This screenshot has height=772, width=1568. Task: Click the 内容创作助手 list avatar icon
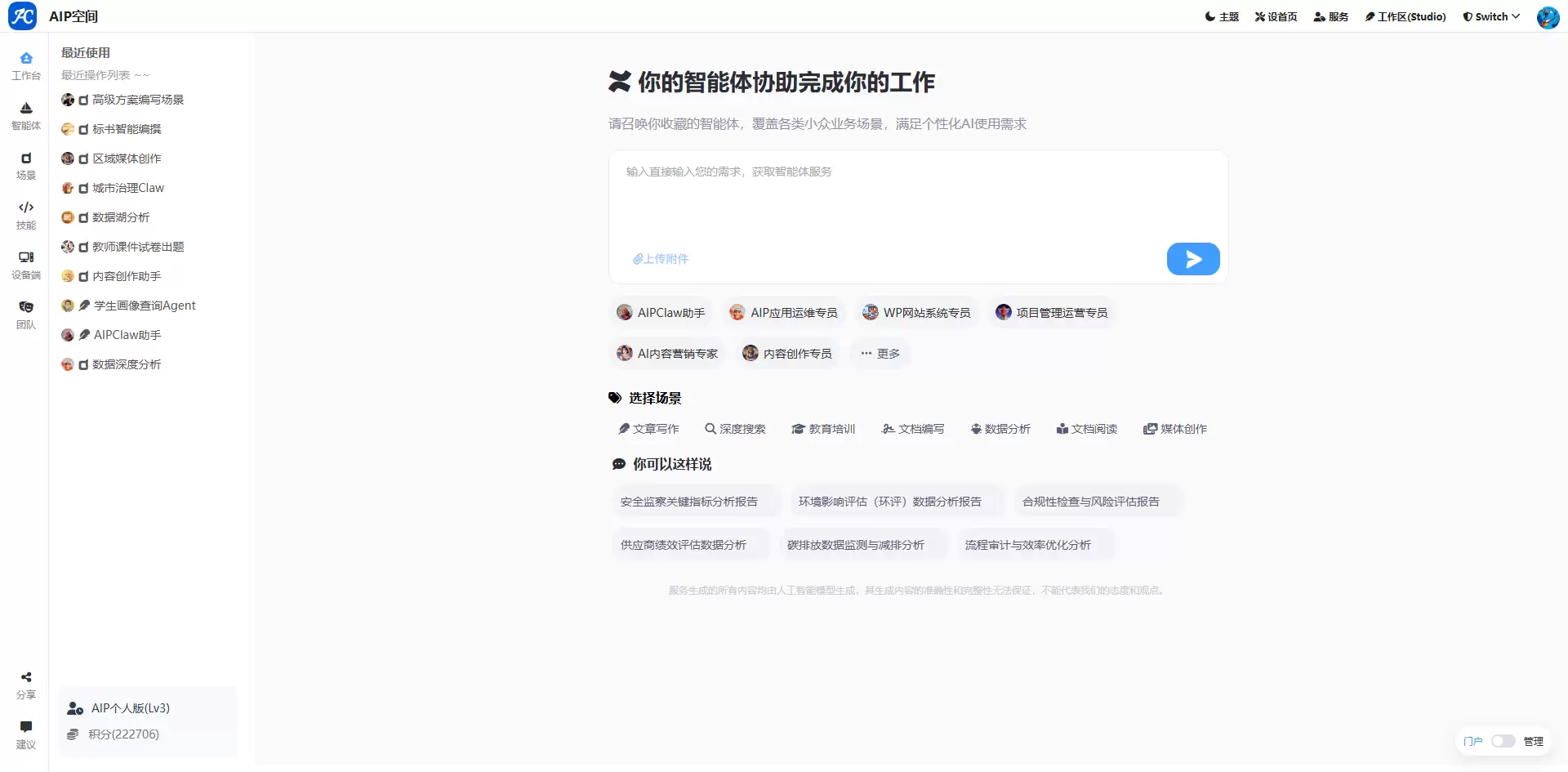[68, 276]
